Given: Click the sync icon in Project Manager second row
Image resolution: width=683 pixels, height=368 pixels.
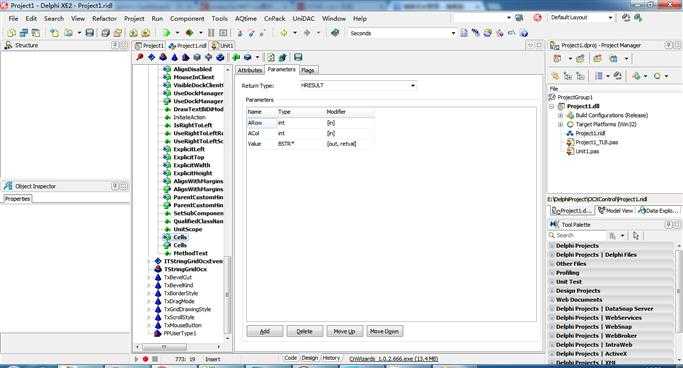Looking at the screenshot, I should pyautogui.click(x=618, y=76).
